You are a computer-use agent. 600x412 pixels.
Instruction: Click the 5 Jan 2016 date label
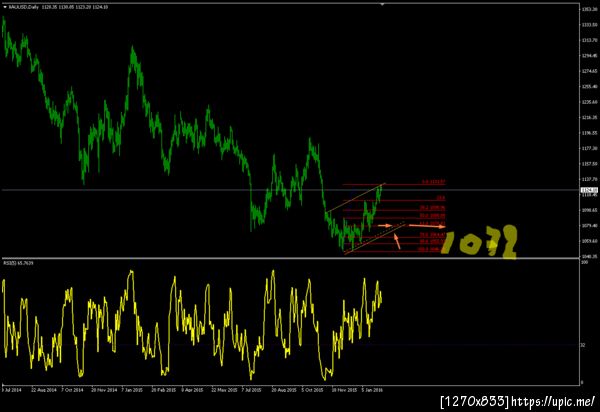point(372,390)
